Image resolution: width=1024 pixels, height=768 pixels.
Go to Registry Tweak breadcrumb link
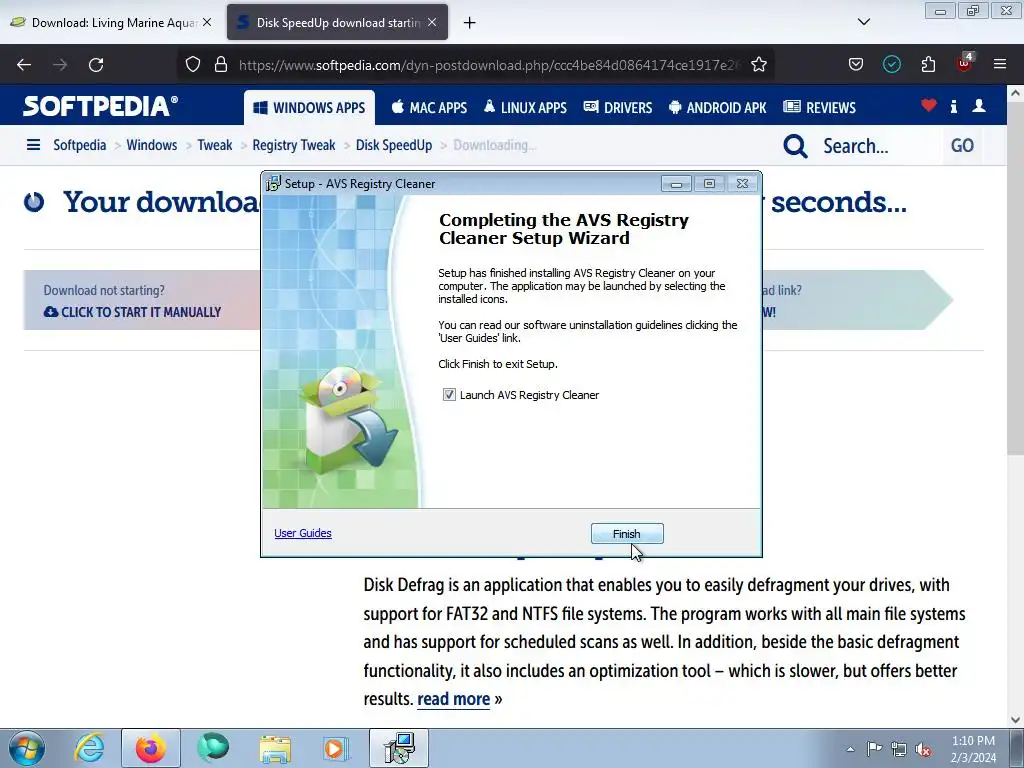coord(294,145)
